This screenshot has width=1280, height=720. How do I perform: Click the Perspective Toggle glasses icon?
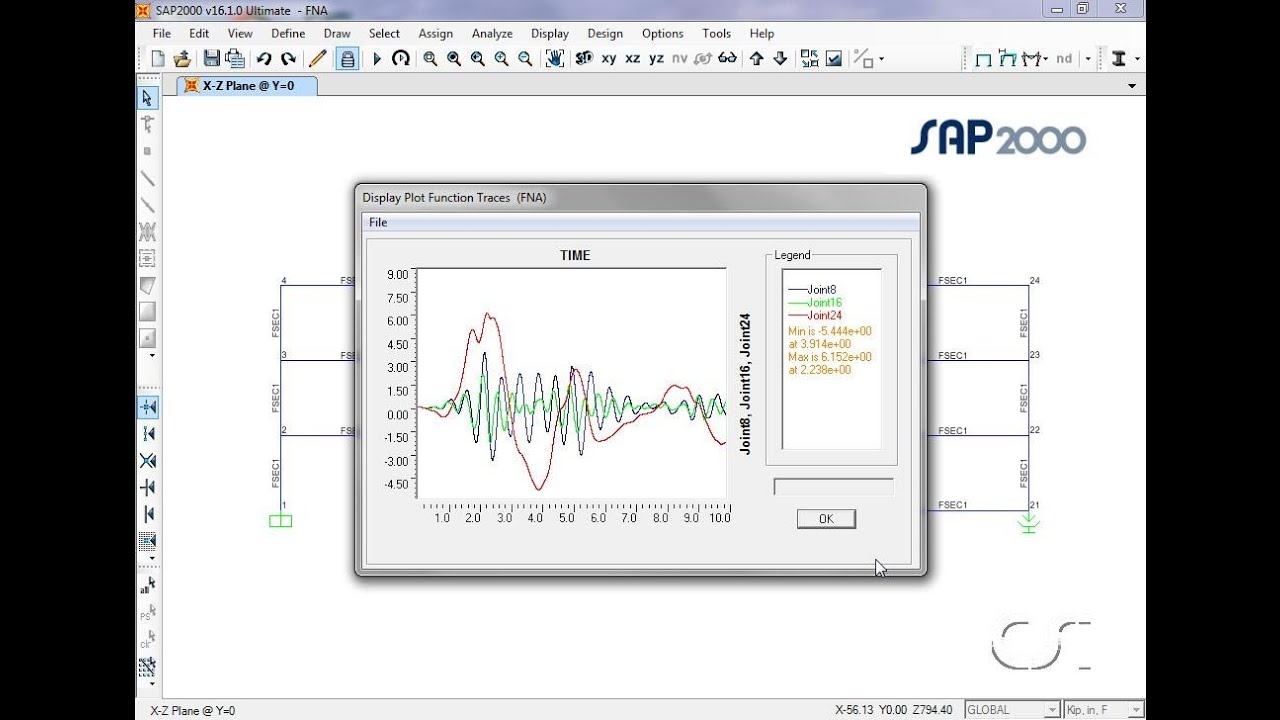[x=728, y=59]
